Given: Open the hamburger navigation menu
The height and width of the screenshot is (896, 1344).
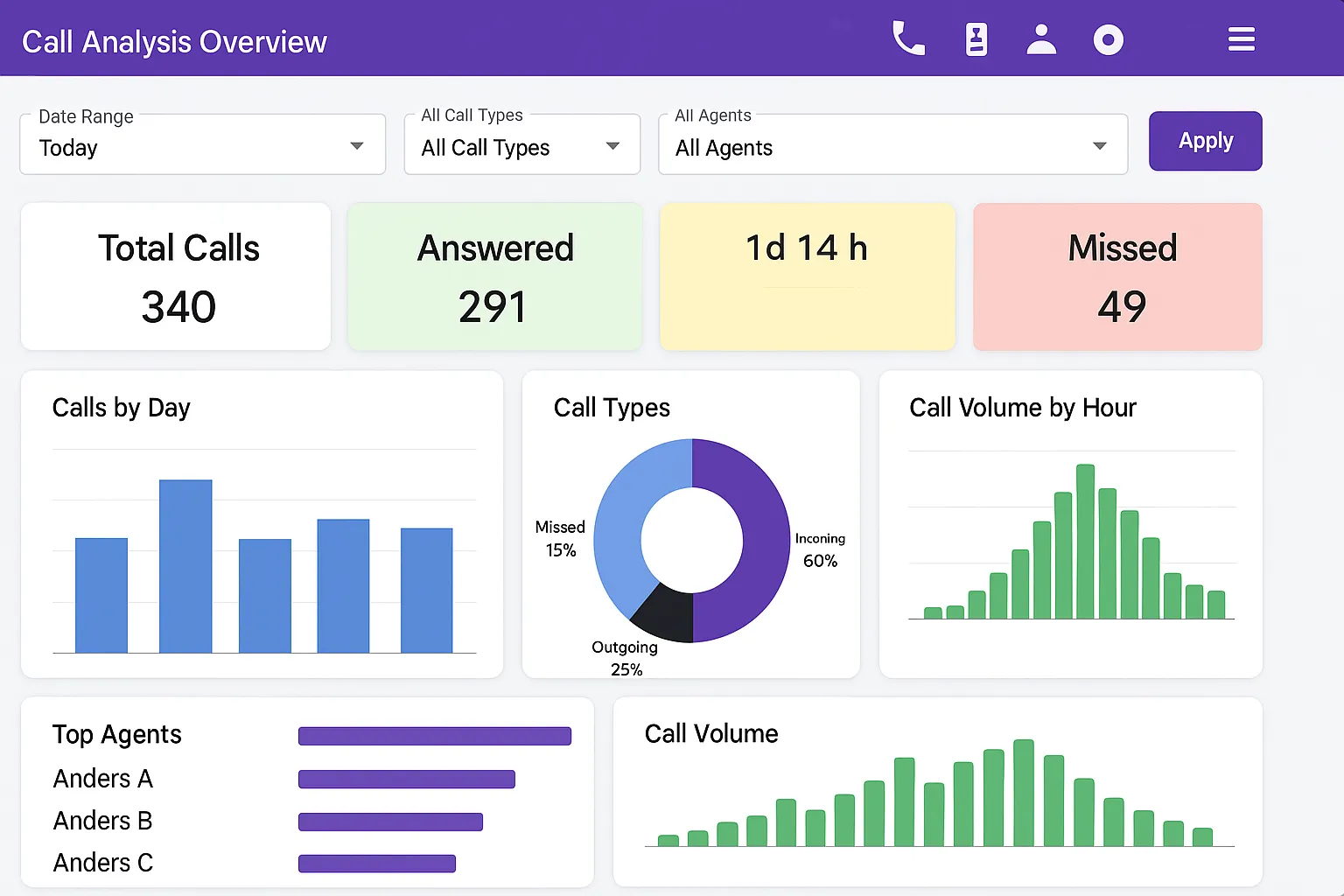Looking at the screenshot, I should click(1241, 38).
